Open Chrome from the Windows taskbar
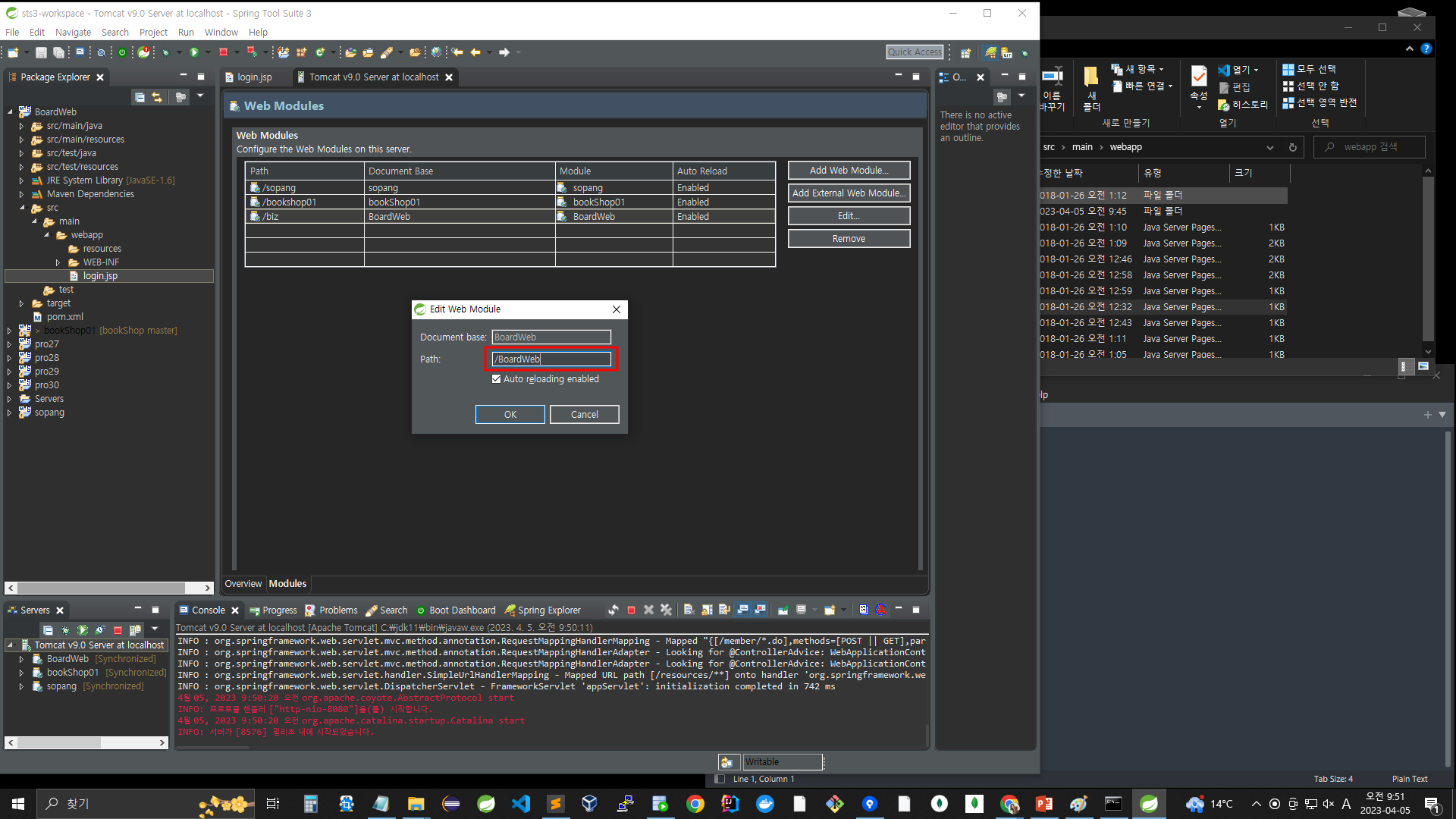 click(695, 804)
